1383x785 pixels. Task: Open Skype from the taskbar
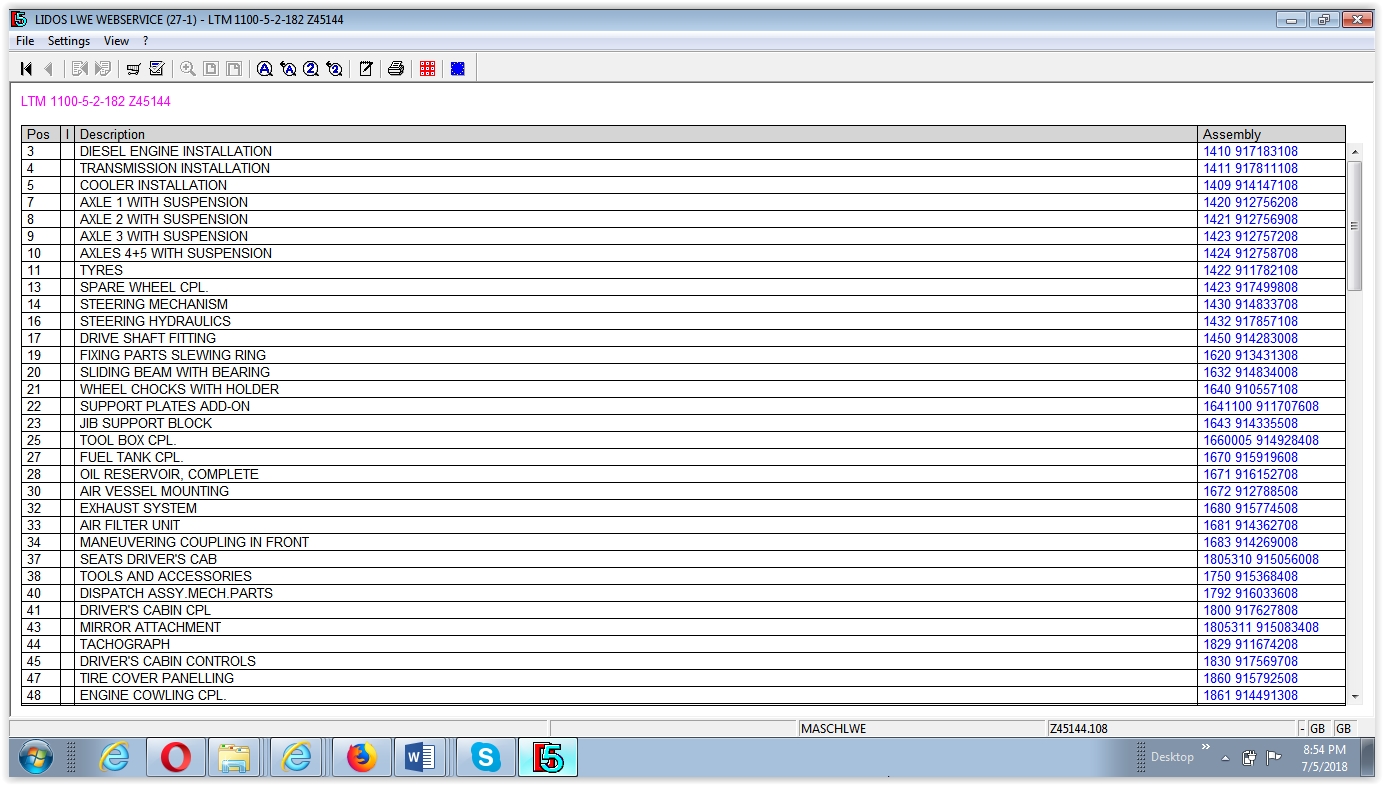click(x=486, y=758)
